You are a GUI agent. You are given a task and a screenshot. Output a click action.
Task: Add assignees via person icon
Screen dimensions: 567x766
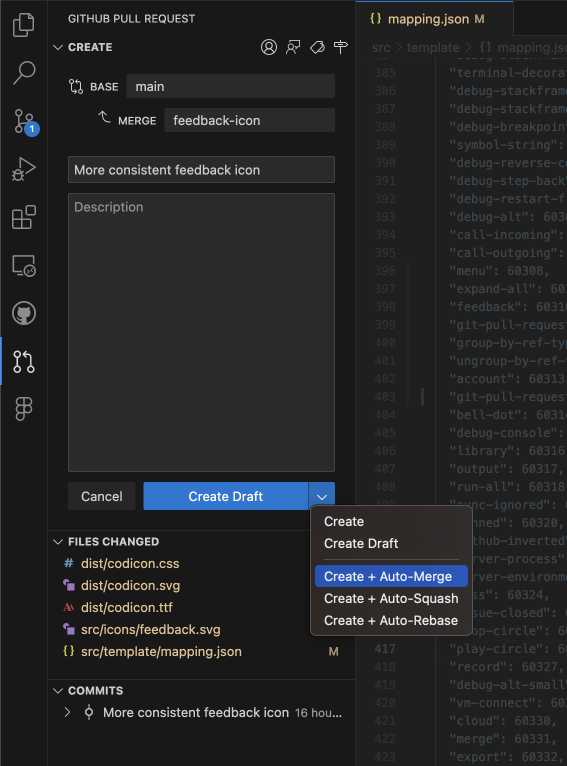point(269,47)
